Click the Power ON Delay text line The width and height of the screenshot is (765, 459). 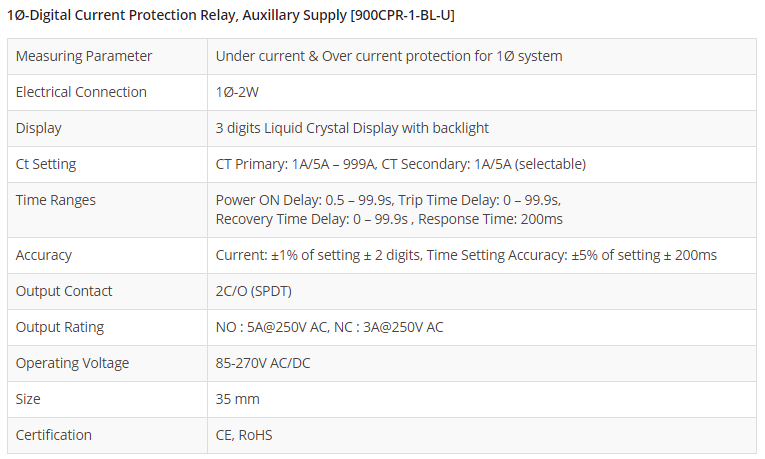pyautogui.click(x=387, y=200)
